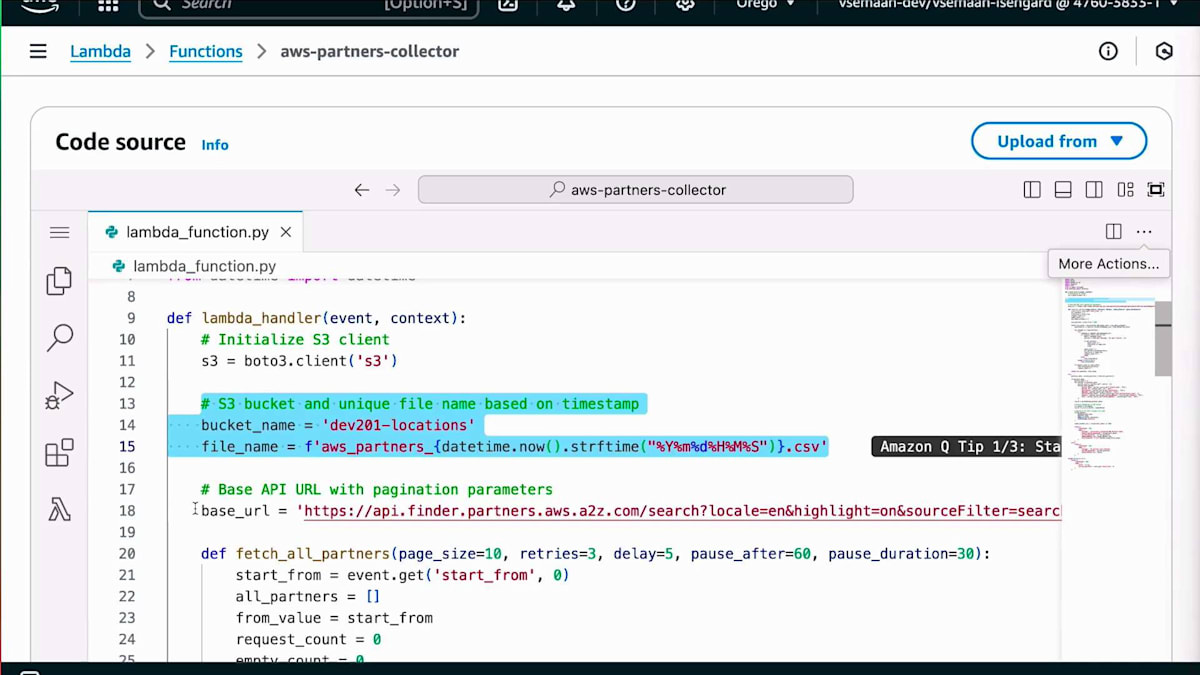Open the AWS services grid menu
1200x675 pixels.
[x=108, y=5]
